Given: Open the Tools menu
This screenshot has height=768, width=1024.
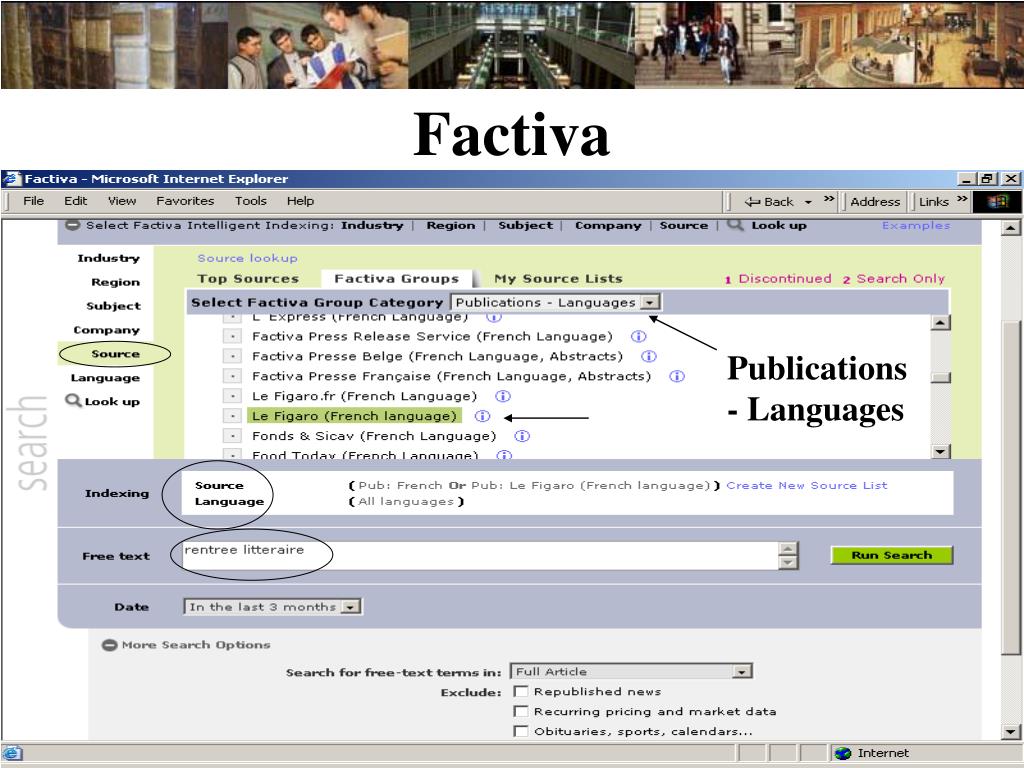Looking at the screenshot, I should (x=251, y=201).
